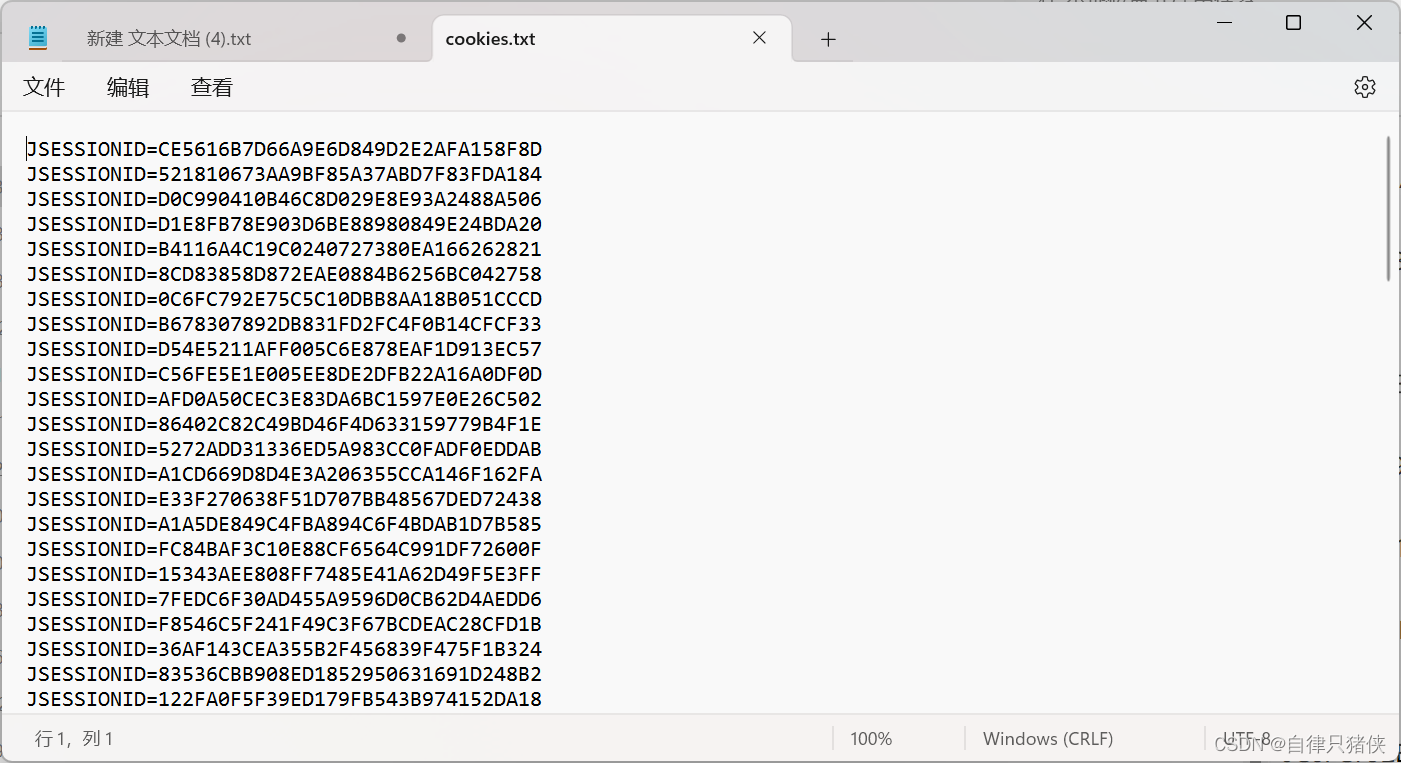Viewport: 1401px width, 763px height.
Task: Click line JSESSIONID=5272ADD31336ED5A983CC0FADF0EDDAB
Action: tap(284, 450)
